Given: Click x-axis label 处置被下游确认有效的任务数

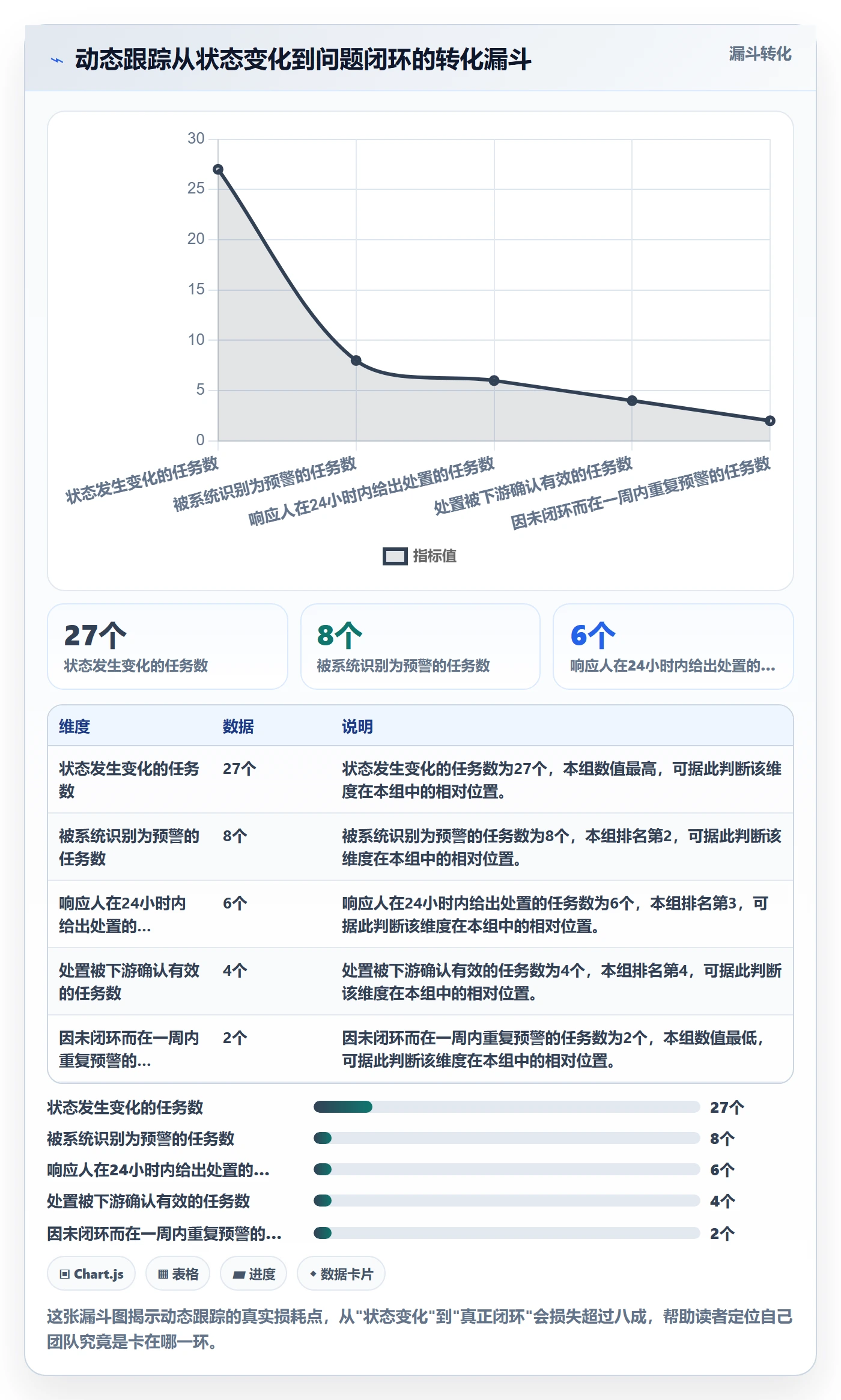Looking at the screenshot, I should coord(533,485).
